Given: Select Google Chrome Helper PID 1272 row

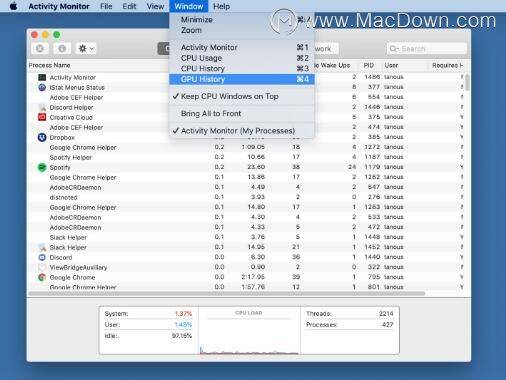Looking at the screenshot, I should point(247,147).
